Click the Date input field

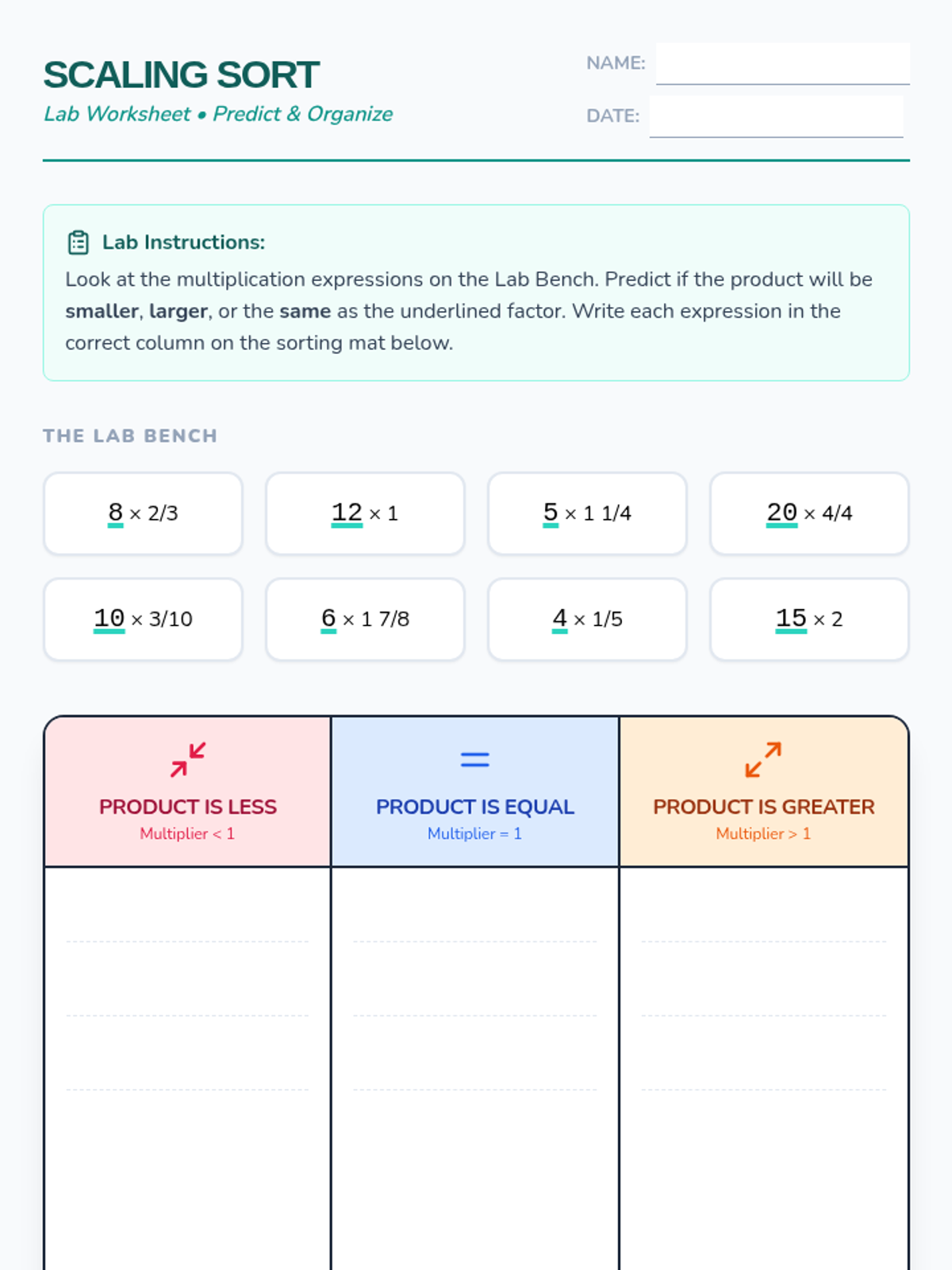pyautogui.click(x=776, y=116)
